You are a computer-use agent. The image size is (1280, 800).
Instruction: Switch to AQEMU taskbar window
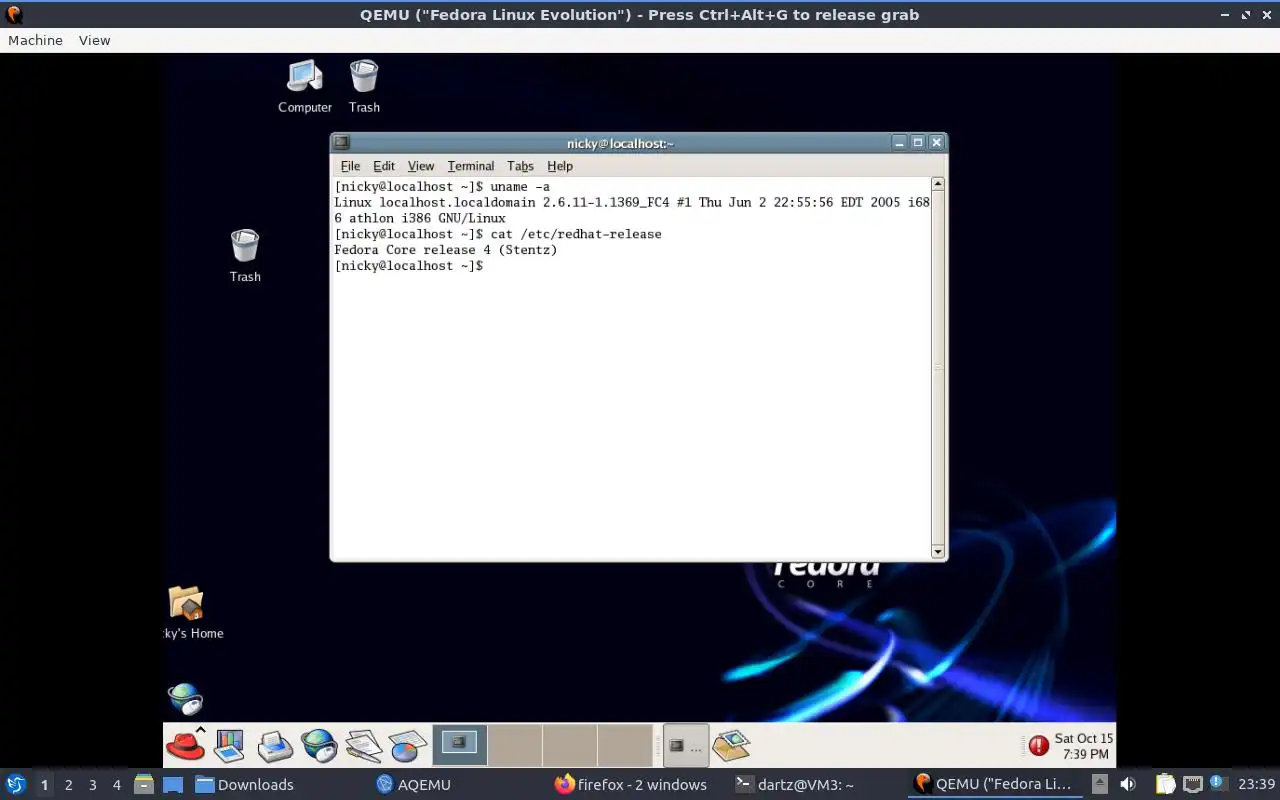[x=414, y=784]
